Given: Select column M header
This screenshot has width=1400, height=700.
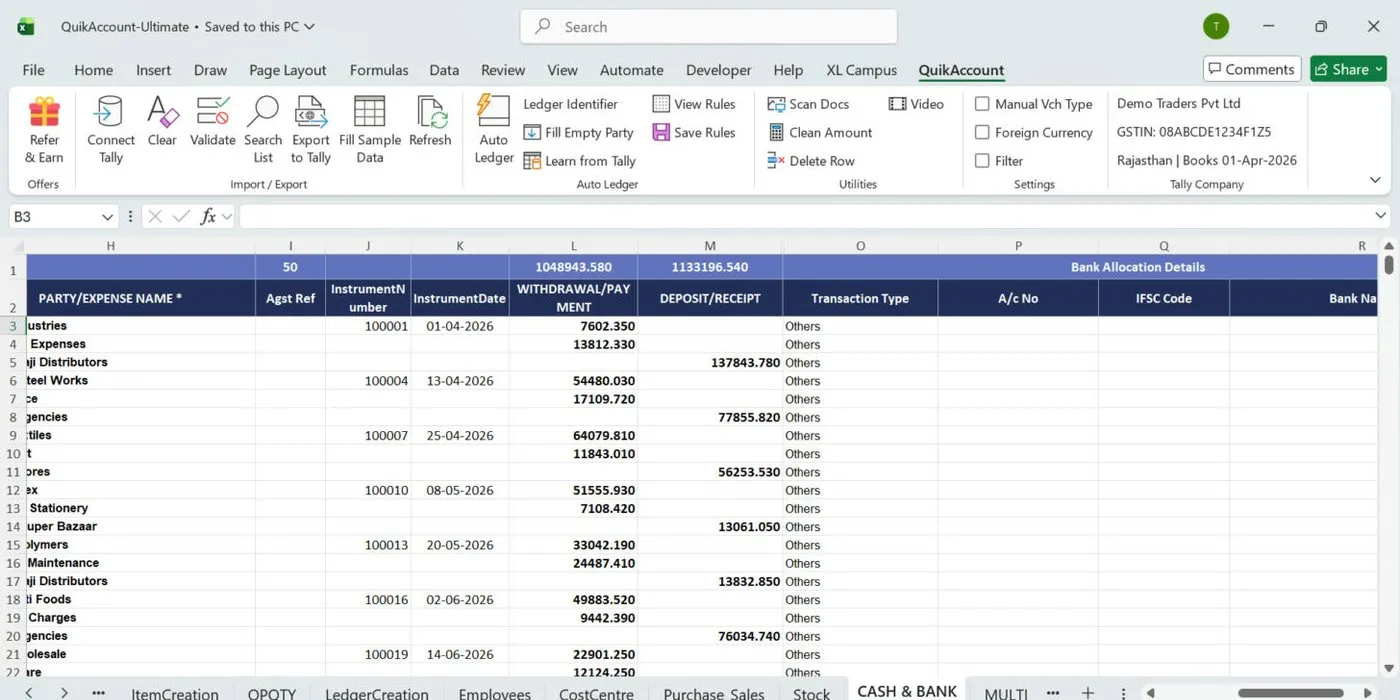Looking at the screenshot, I should pyautogui.click(x=710, y=246).
